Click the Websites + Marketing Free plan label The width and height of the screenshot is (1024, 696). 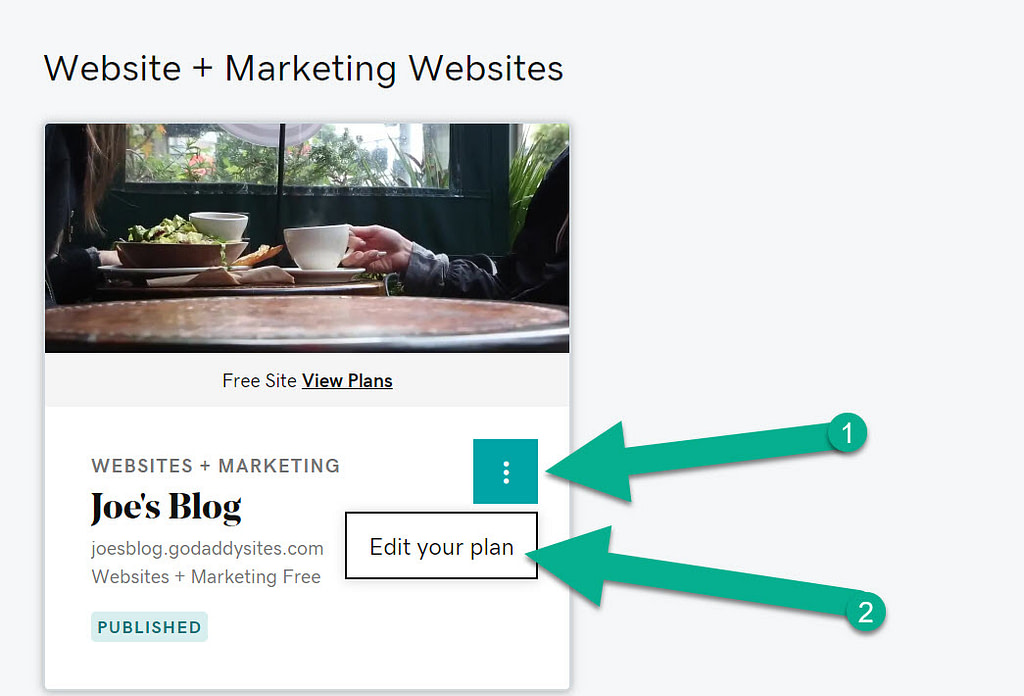pyautogui.click(x=205, y=577)
